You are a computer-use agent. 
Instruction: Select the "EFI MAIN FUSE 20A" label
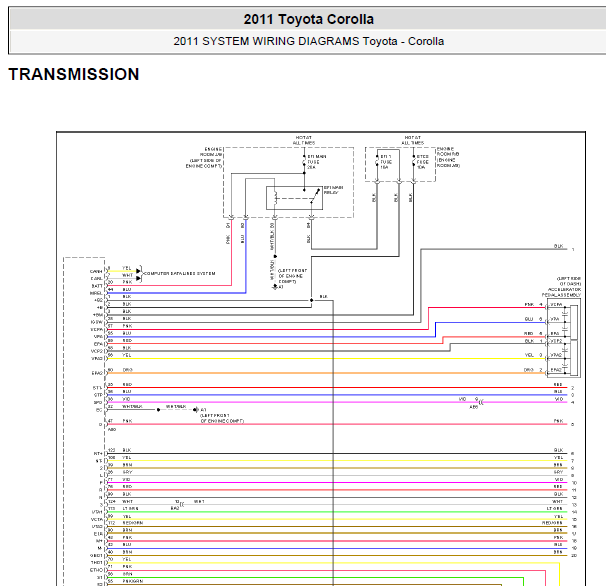317,162
